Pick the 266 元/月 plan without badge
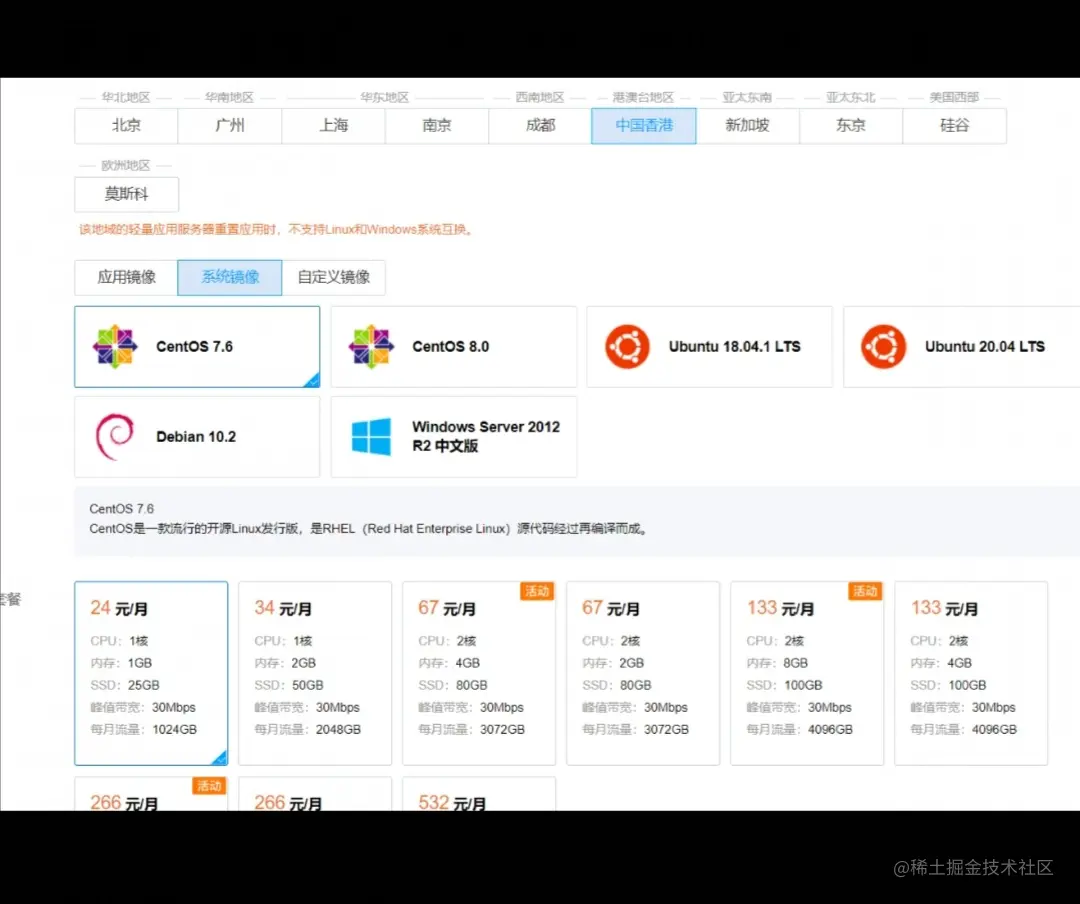Screen dimensions: 1080x904 (x=315, y=794)
